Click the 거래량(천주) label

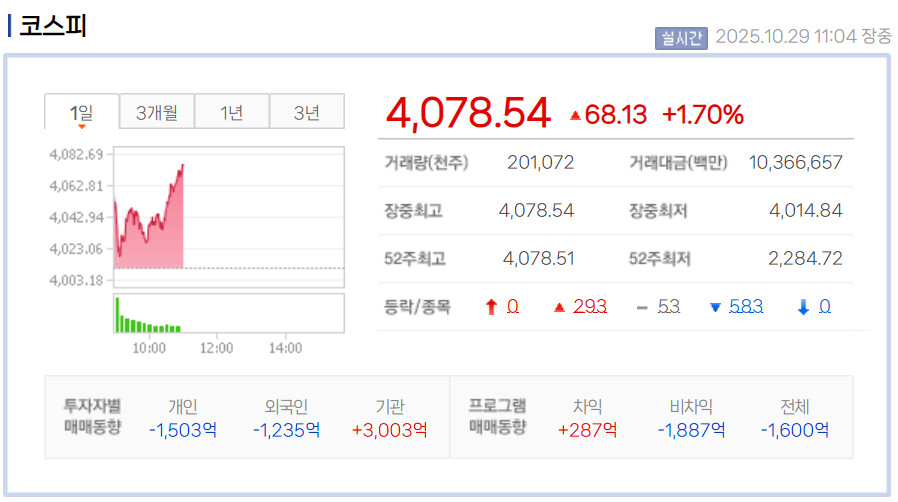click(426, 163)
